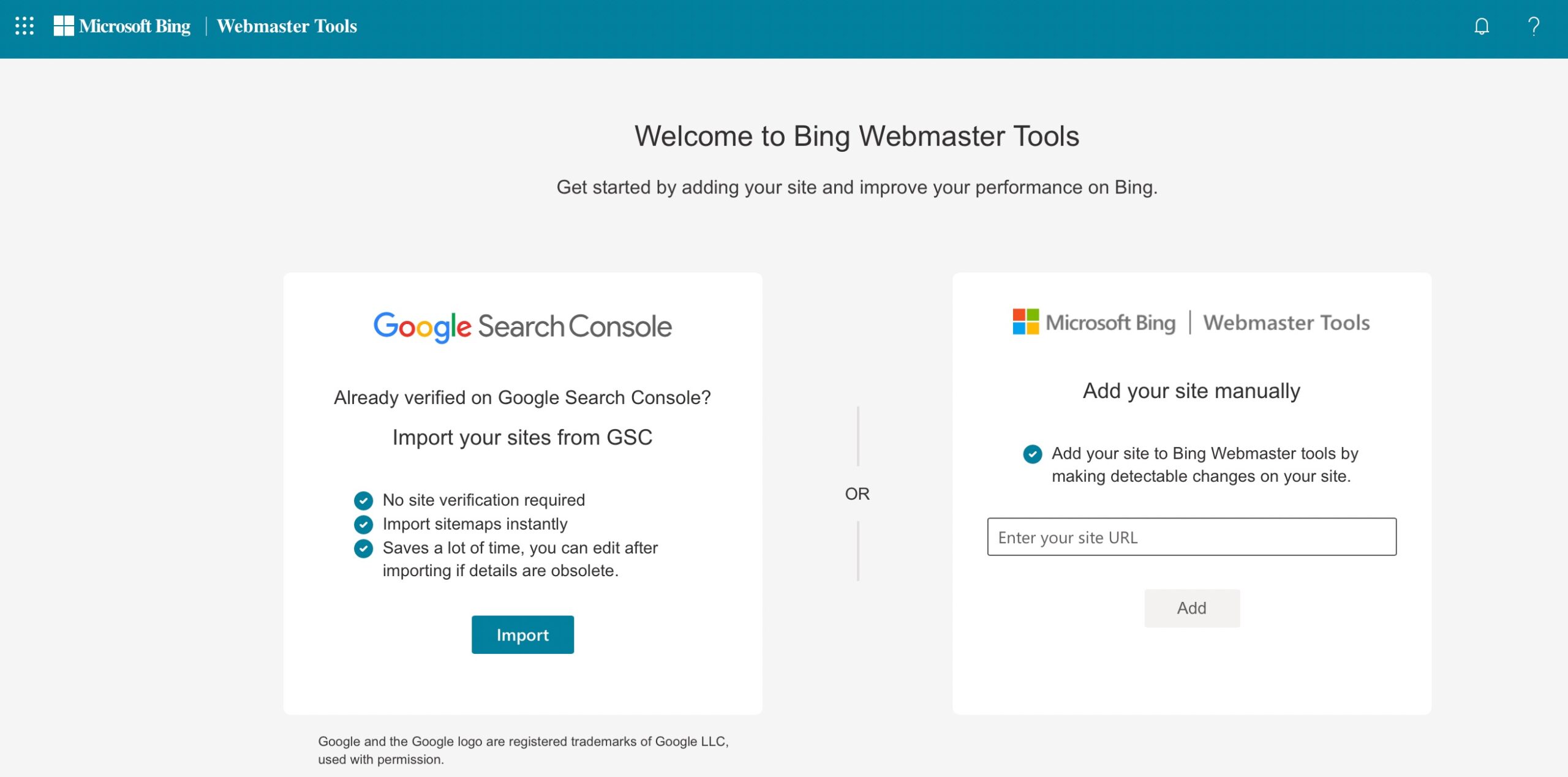Click the Welcome to Bing Webmaster Tools heading
The width and height of the screenshot is (1568, 777).
pos(856,136)
